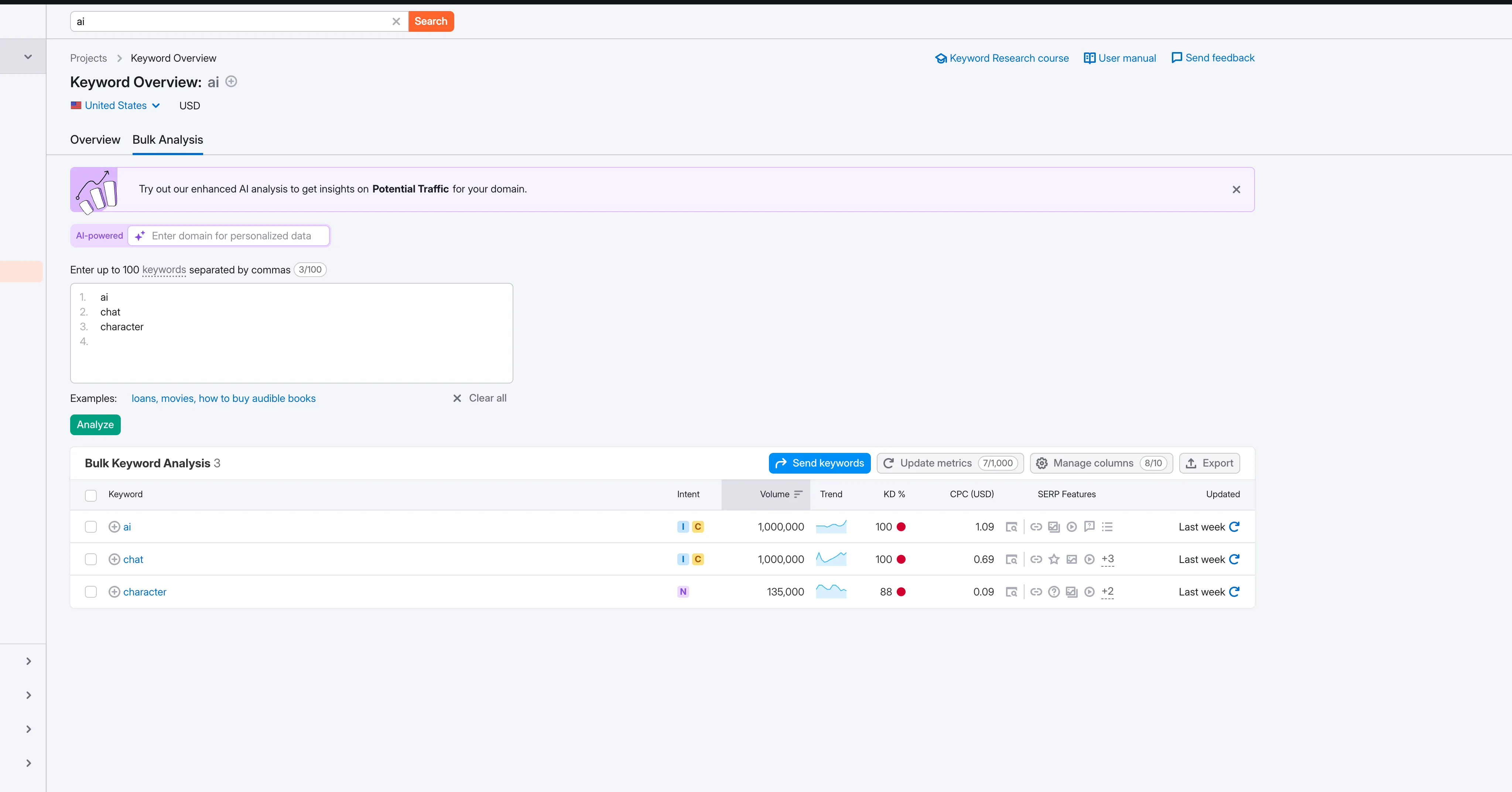Toggle the select-all keywords checkbox

coord(91,495)
